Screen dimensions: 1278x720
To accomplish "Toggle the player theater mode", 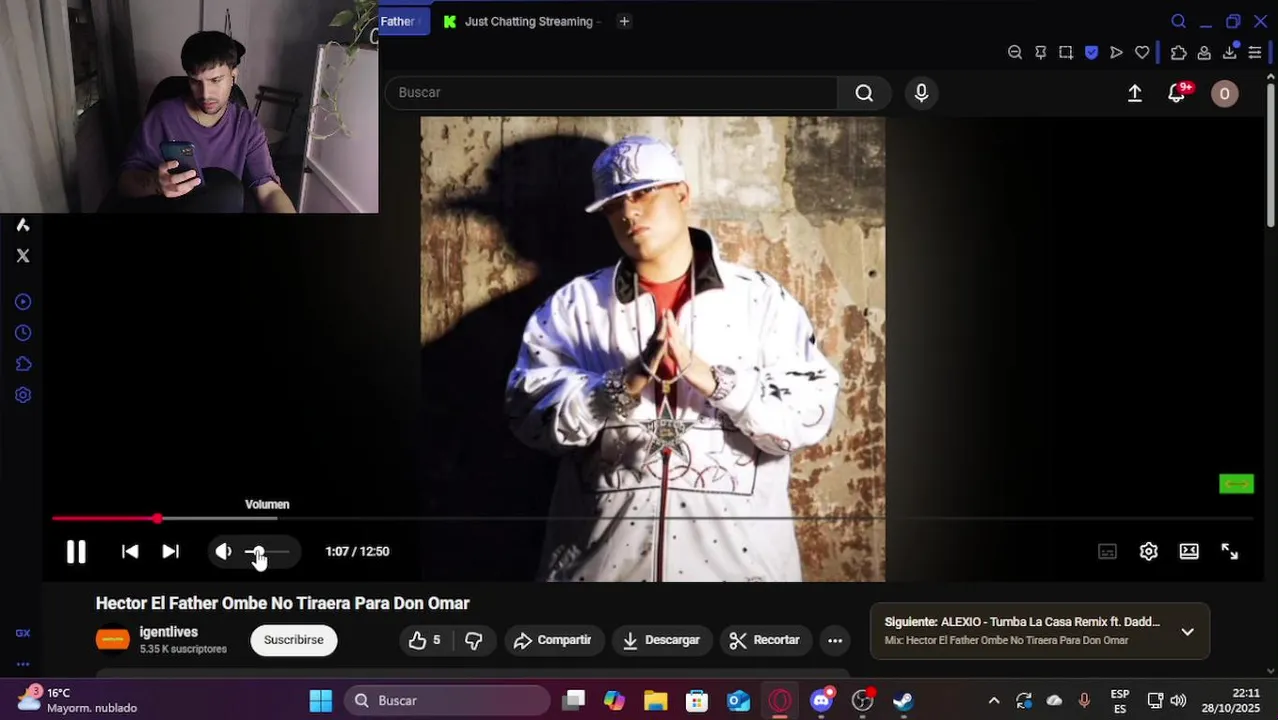I will pyautogui.click(x=1189, y=551).
